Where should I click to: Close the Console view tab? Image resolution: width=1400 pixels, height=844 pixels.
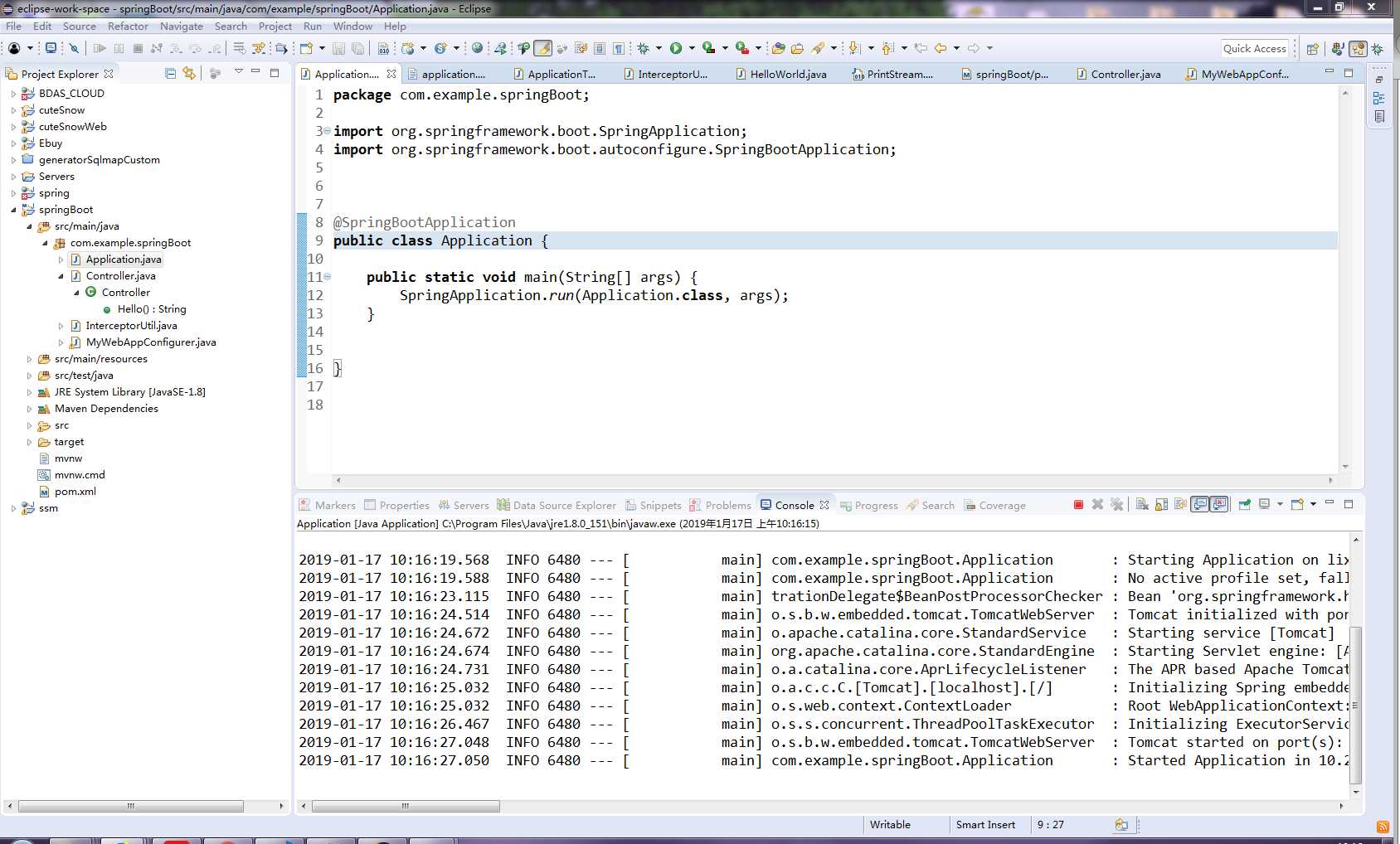tap(824, 505)
